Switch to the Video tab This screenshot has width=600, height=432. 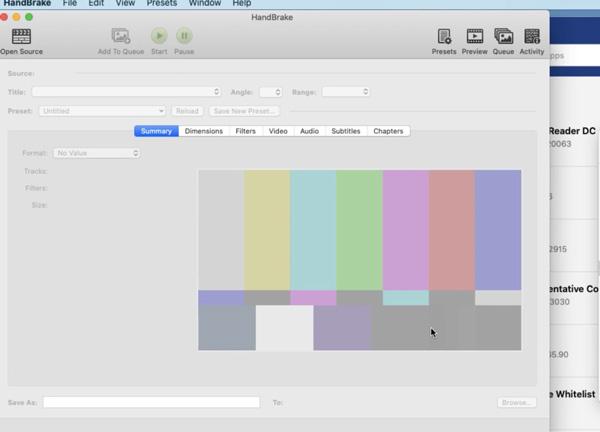tap(278, 131)
